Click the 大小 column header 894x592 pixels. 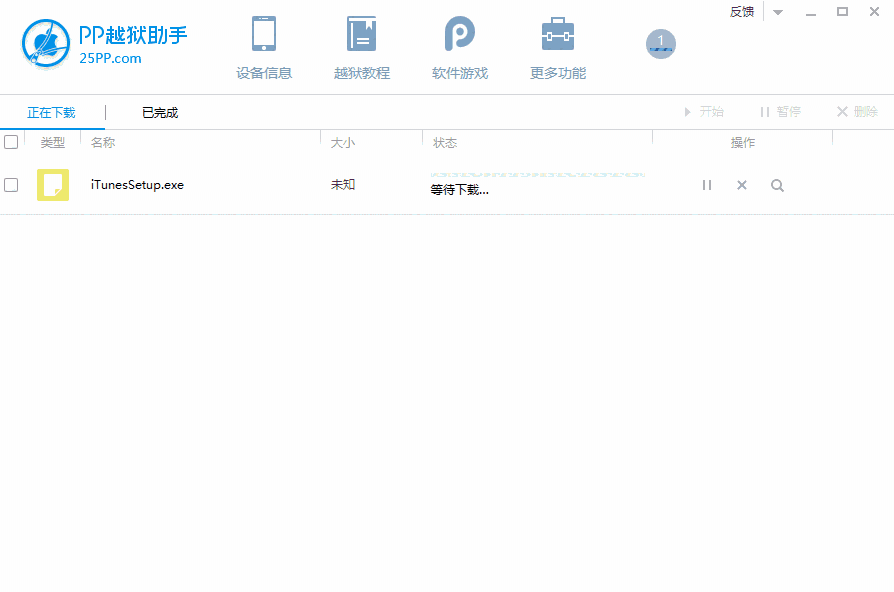tap(343, 141)
